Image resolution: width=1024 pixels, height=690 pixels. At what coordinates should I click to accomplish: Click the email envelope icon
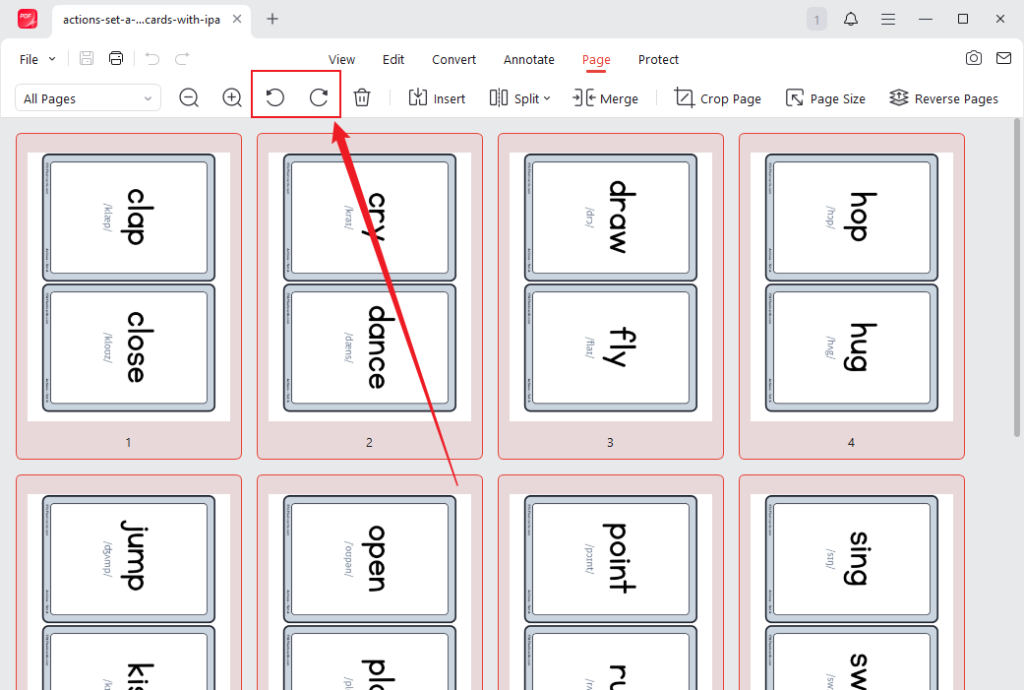click(x=1004, y=58)
